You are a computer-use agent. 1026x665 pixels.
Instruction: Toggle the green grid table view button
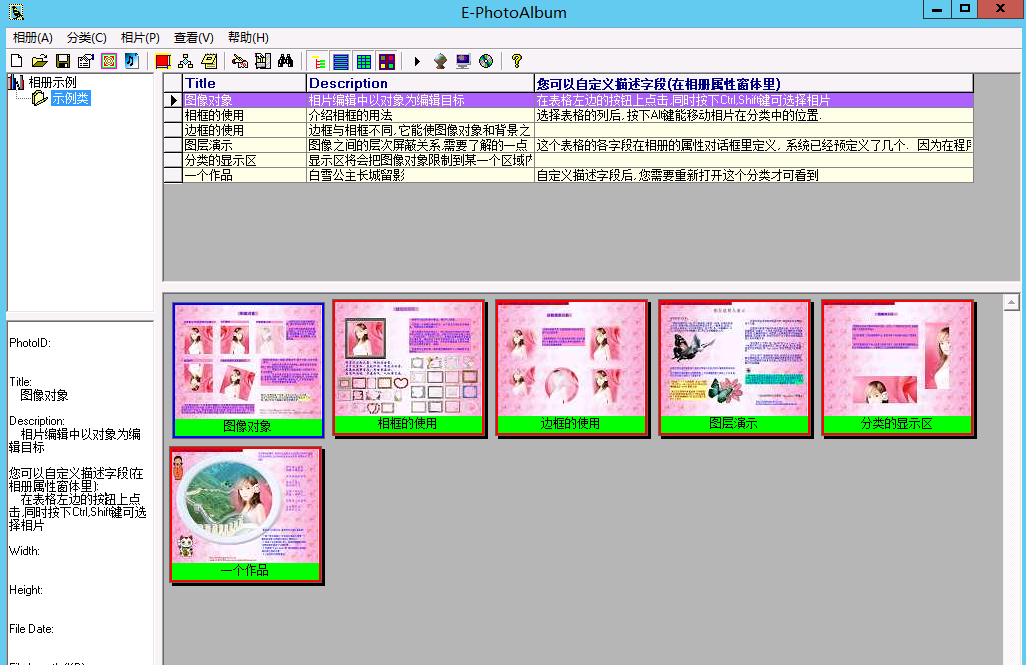364,62
